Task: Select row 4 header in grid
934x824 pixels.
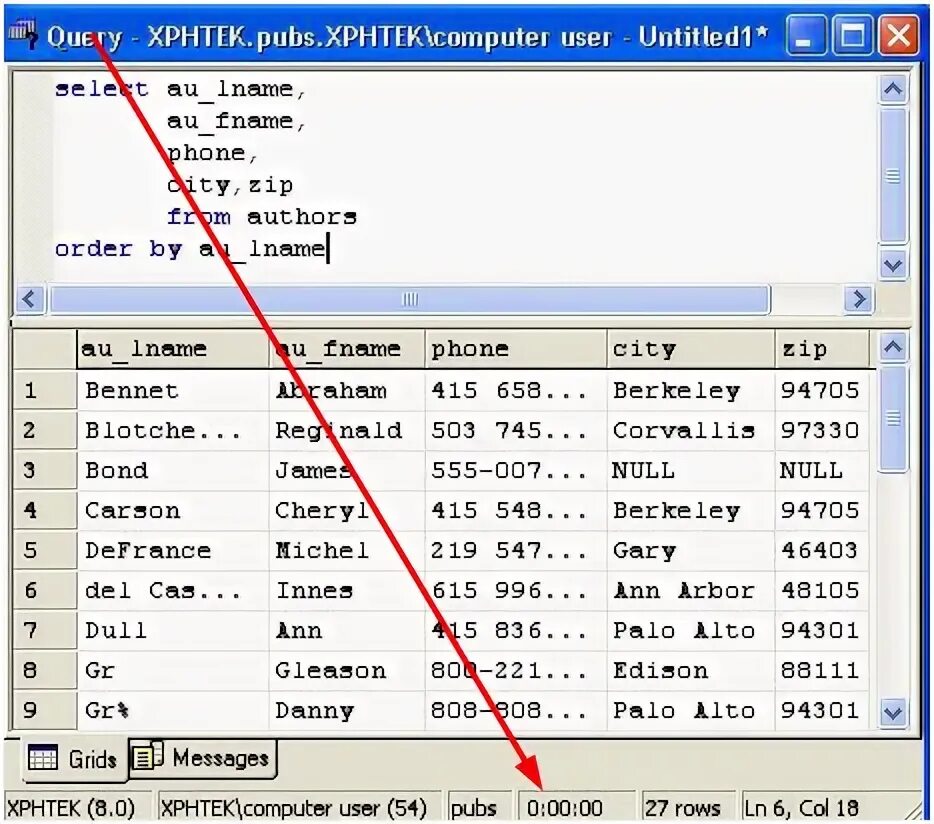Action: [x=45, y=511]
